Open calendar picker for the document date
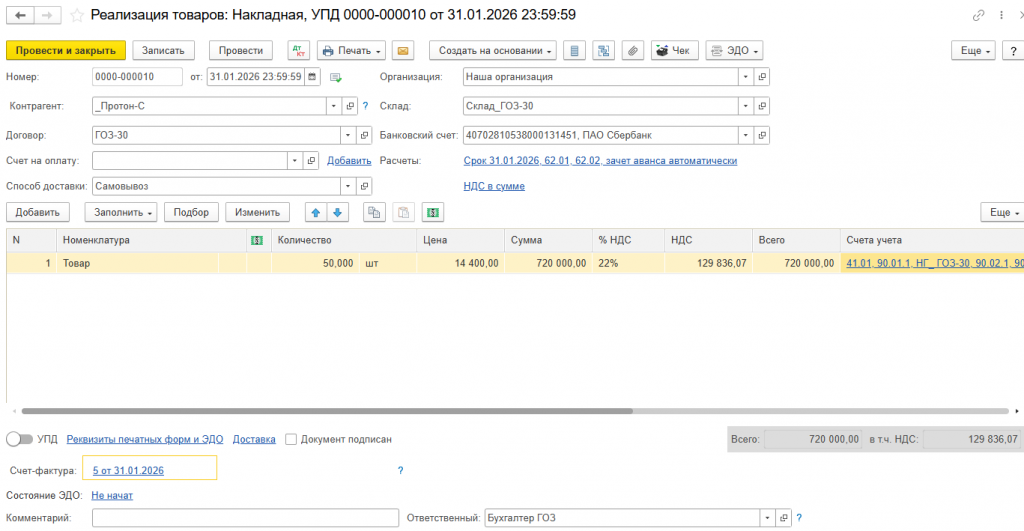This screenshot has height=531, width=1024. point(312,76)
